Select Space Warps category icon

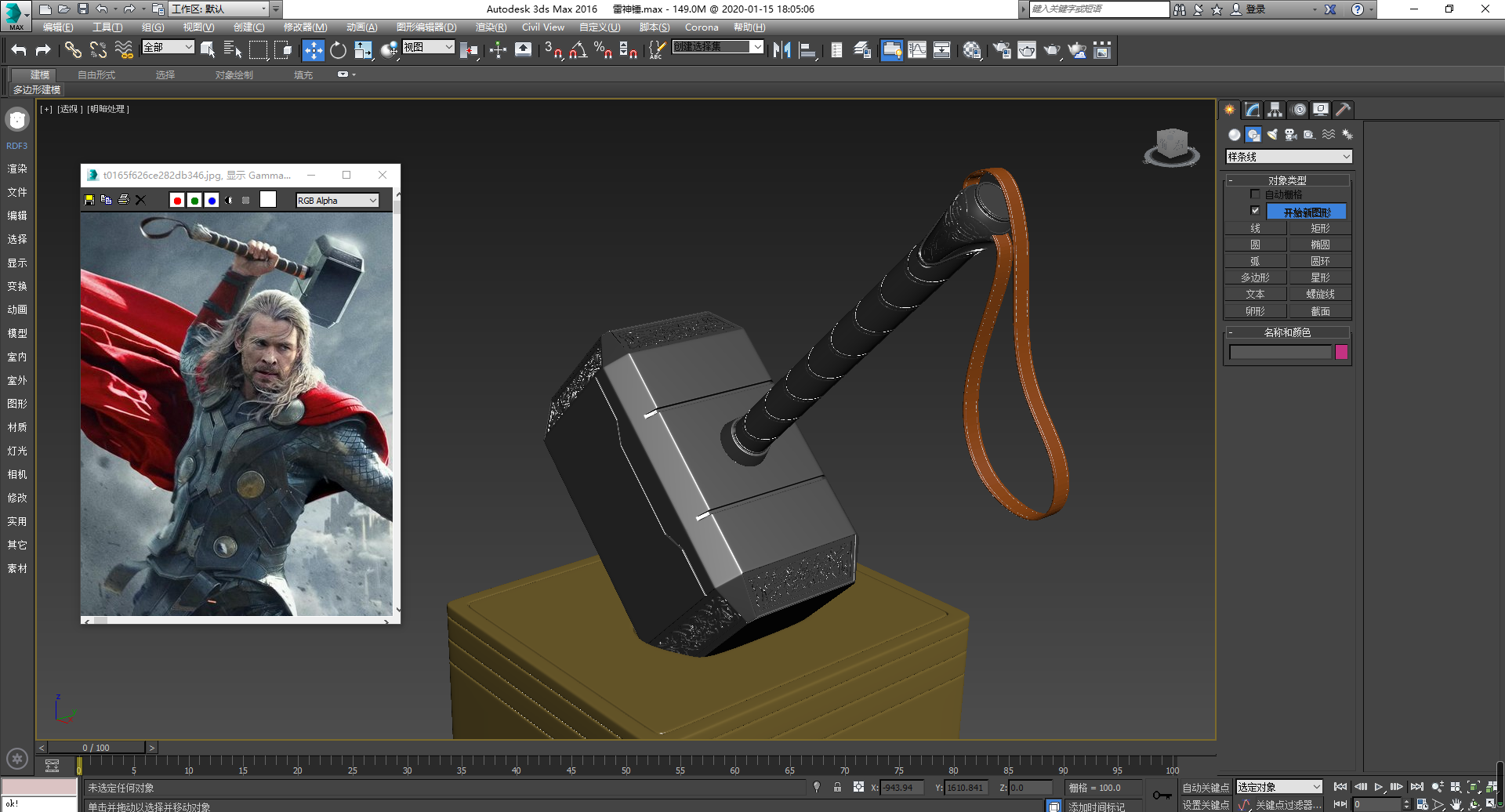pos(1329,135)
